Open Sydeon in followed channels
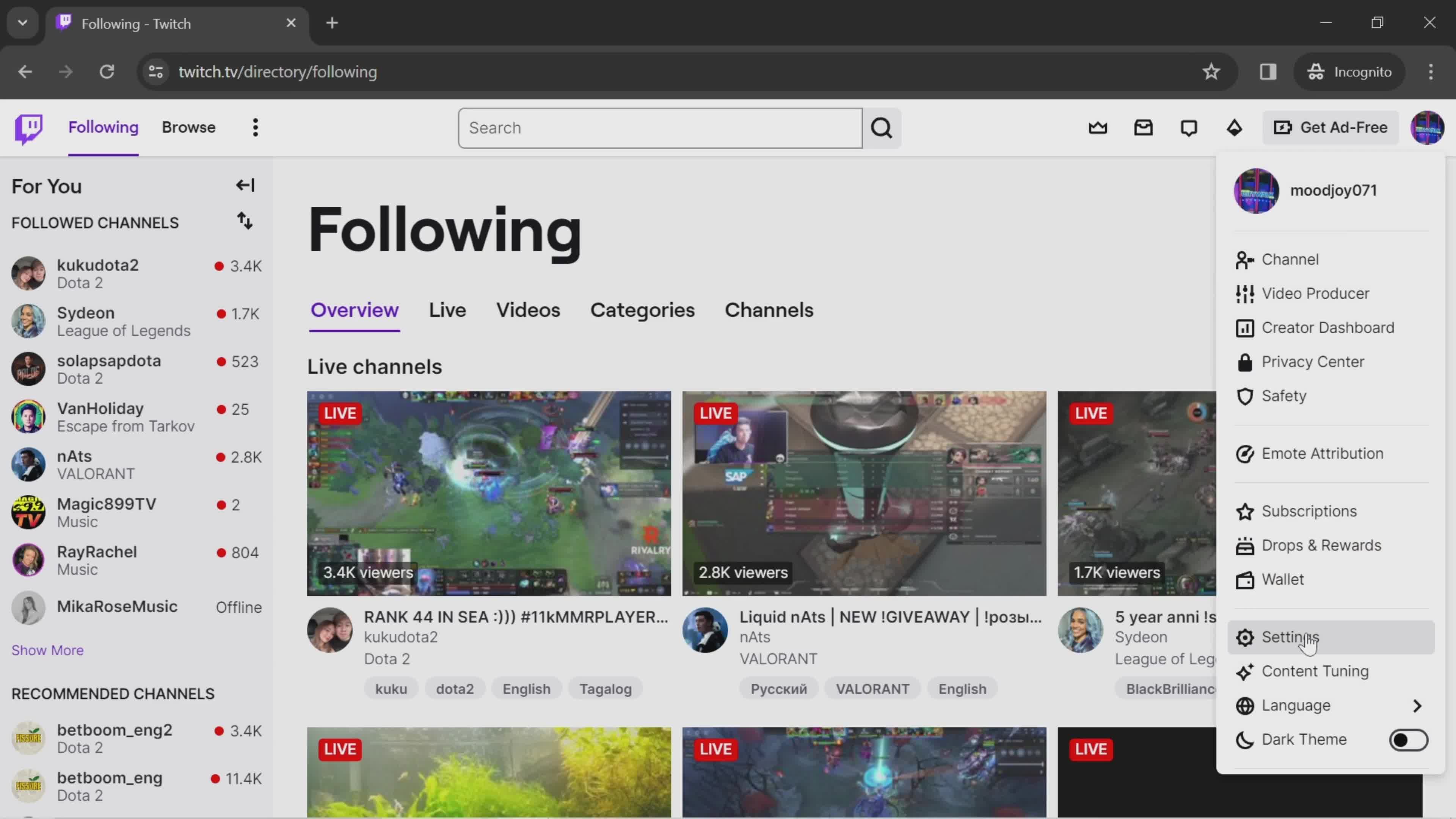The width and height of the screenshot is (1456, 819). point(136,322)
